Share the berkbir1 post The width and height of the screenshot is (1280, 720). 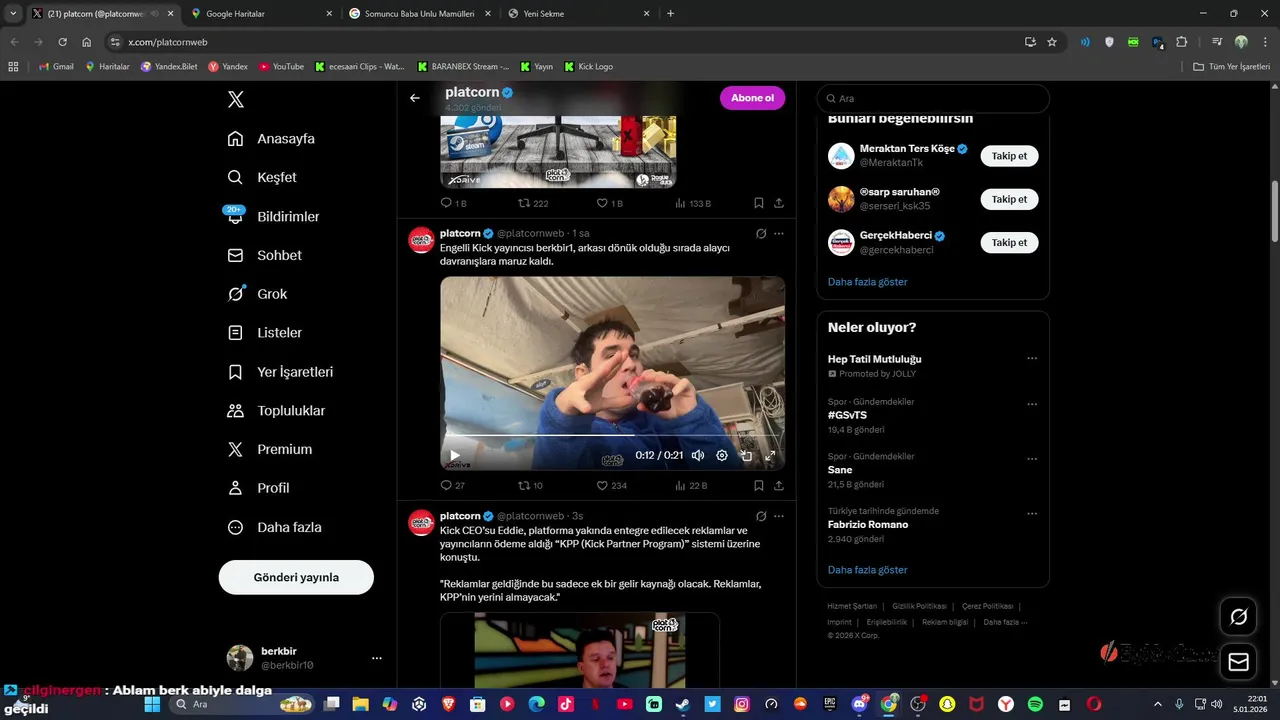click(x=779, y=485)
